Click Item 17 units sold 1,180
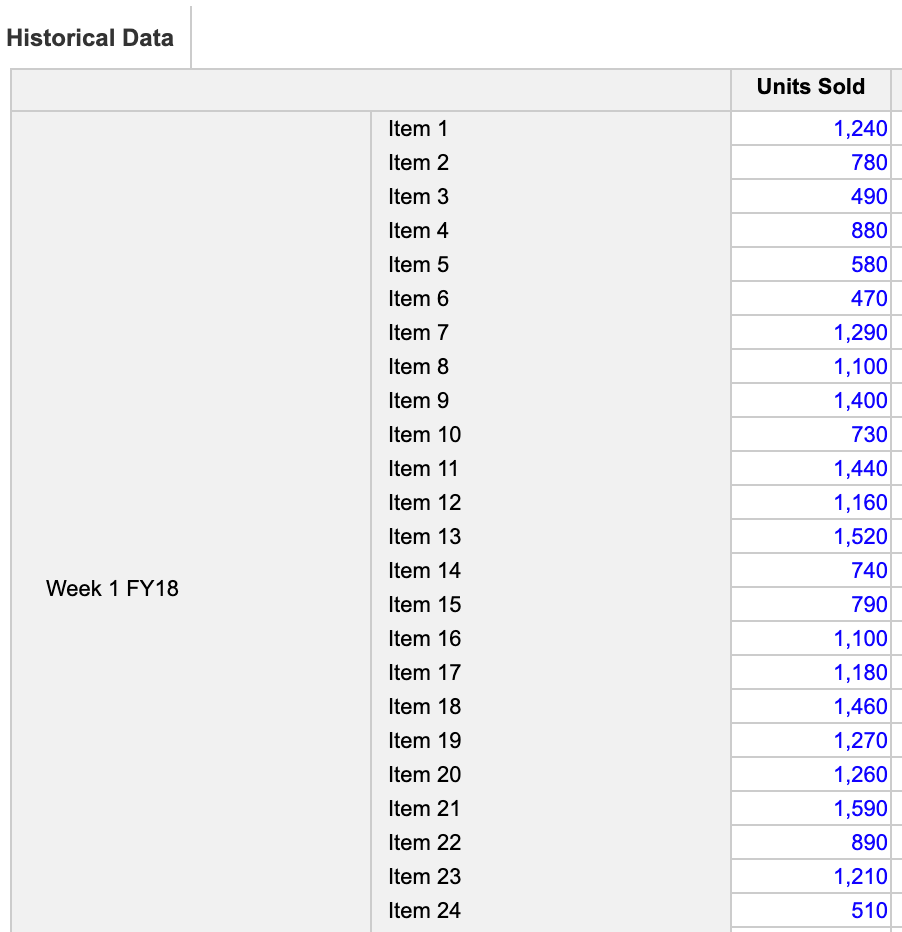Viewport: 902px width, 932px height. point(811,672)
